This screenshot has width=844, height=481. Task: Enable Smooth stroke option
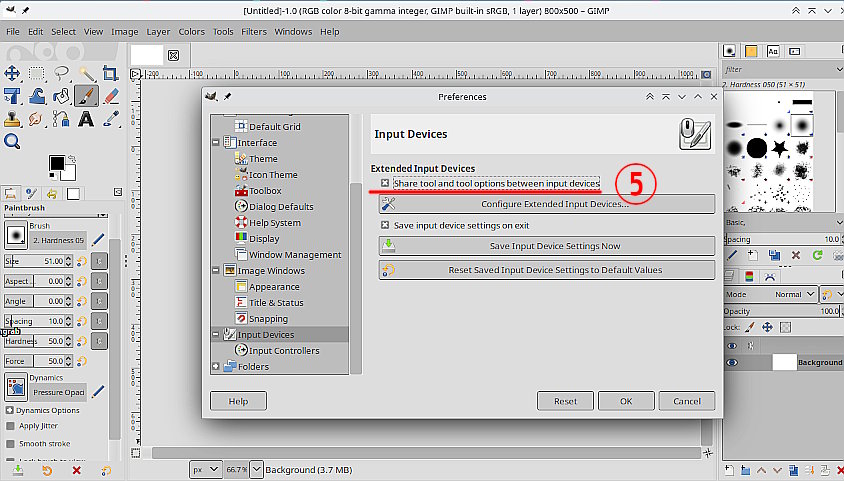10,444
